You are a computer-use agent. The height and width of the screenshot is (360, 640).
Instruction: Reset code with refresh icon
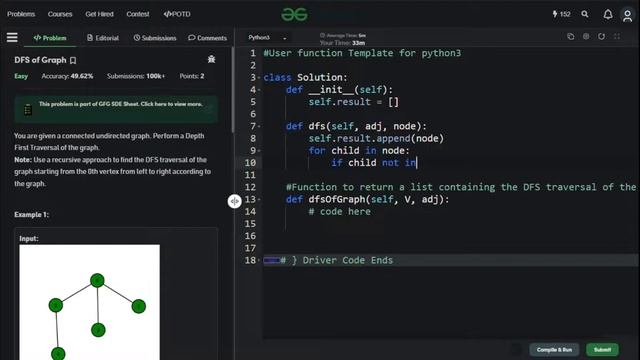(602, 37)
